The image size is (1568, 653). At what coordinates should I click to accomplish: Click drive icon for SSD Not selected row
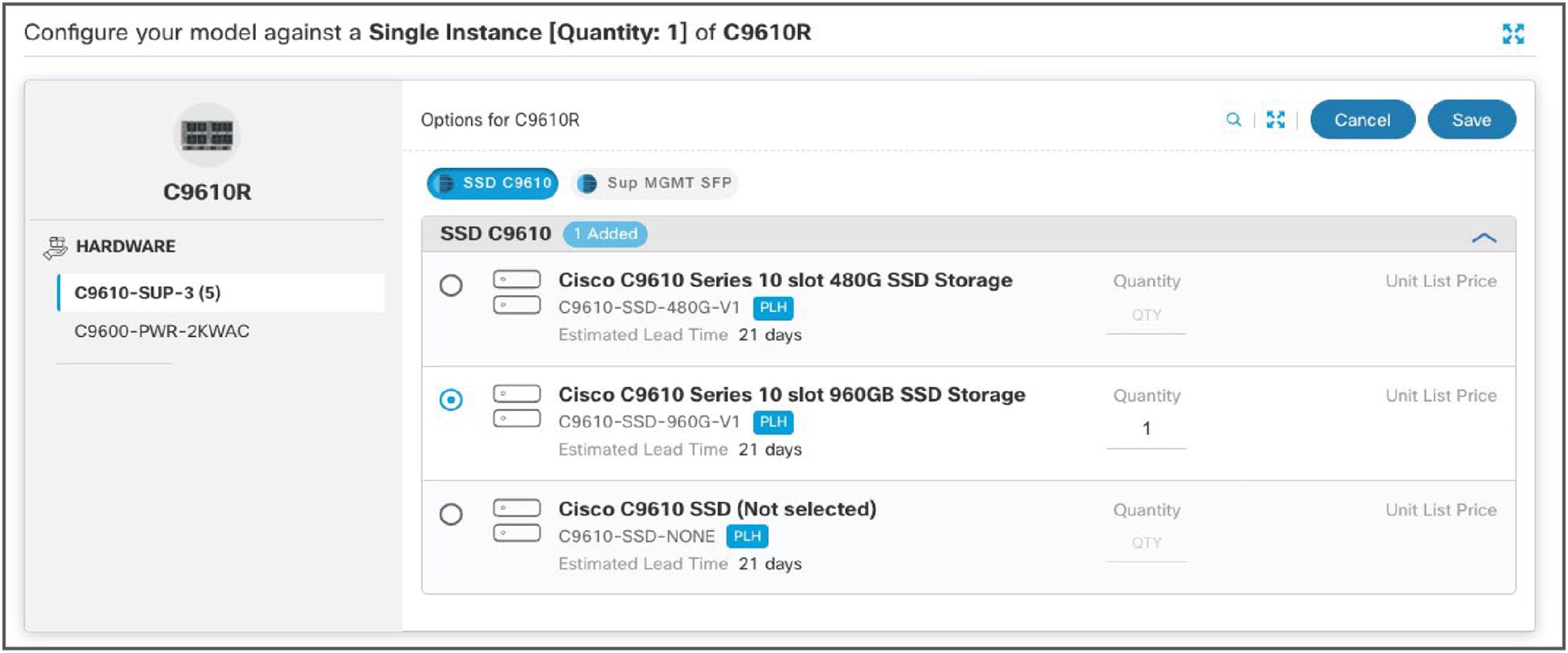click(x=517, y=520)
